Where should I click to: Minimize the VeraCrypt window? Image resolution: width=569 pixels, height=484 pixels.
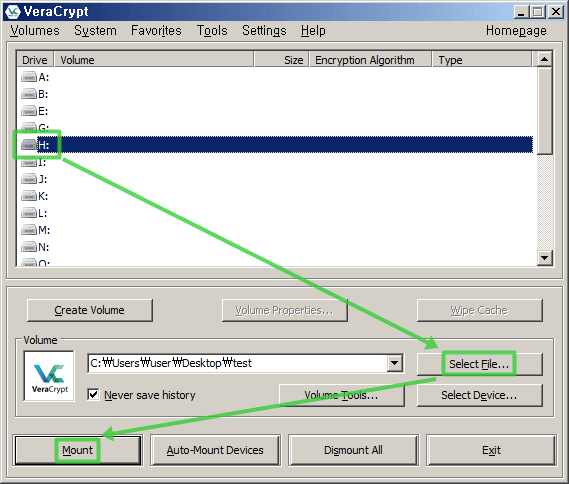pyautogui.click(x=521, y=12)
